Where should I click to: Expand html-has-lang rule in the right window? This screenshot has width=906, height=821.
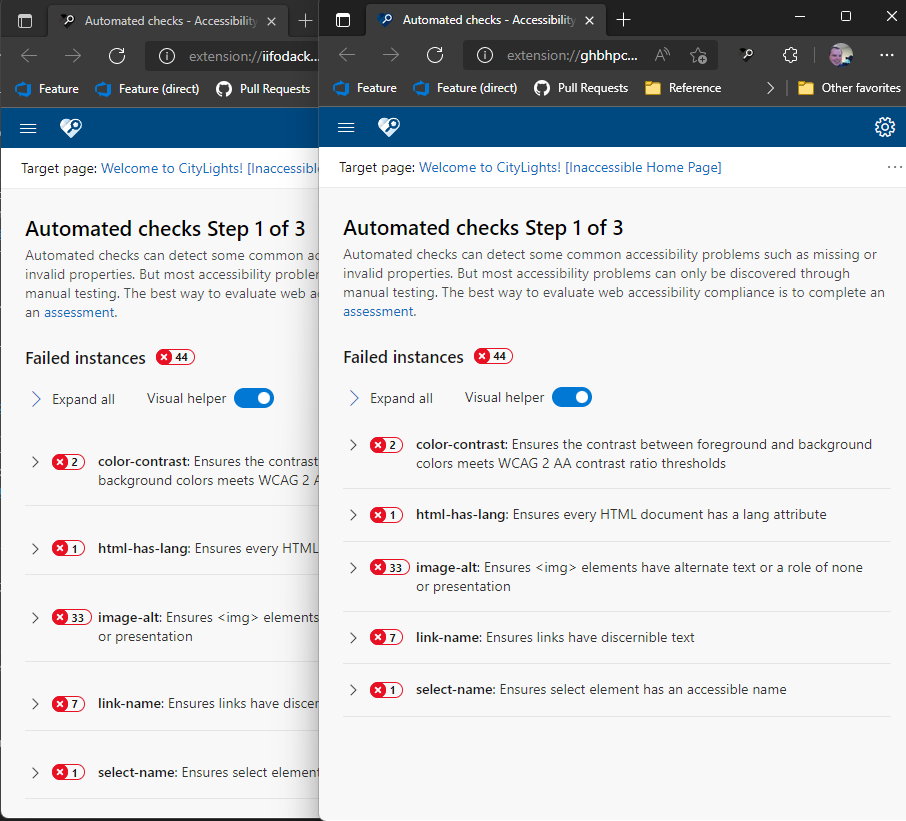[353, 515]
